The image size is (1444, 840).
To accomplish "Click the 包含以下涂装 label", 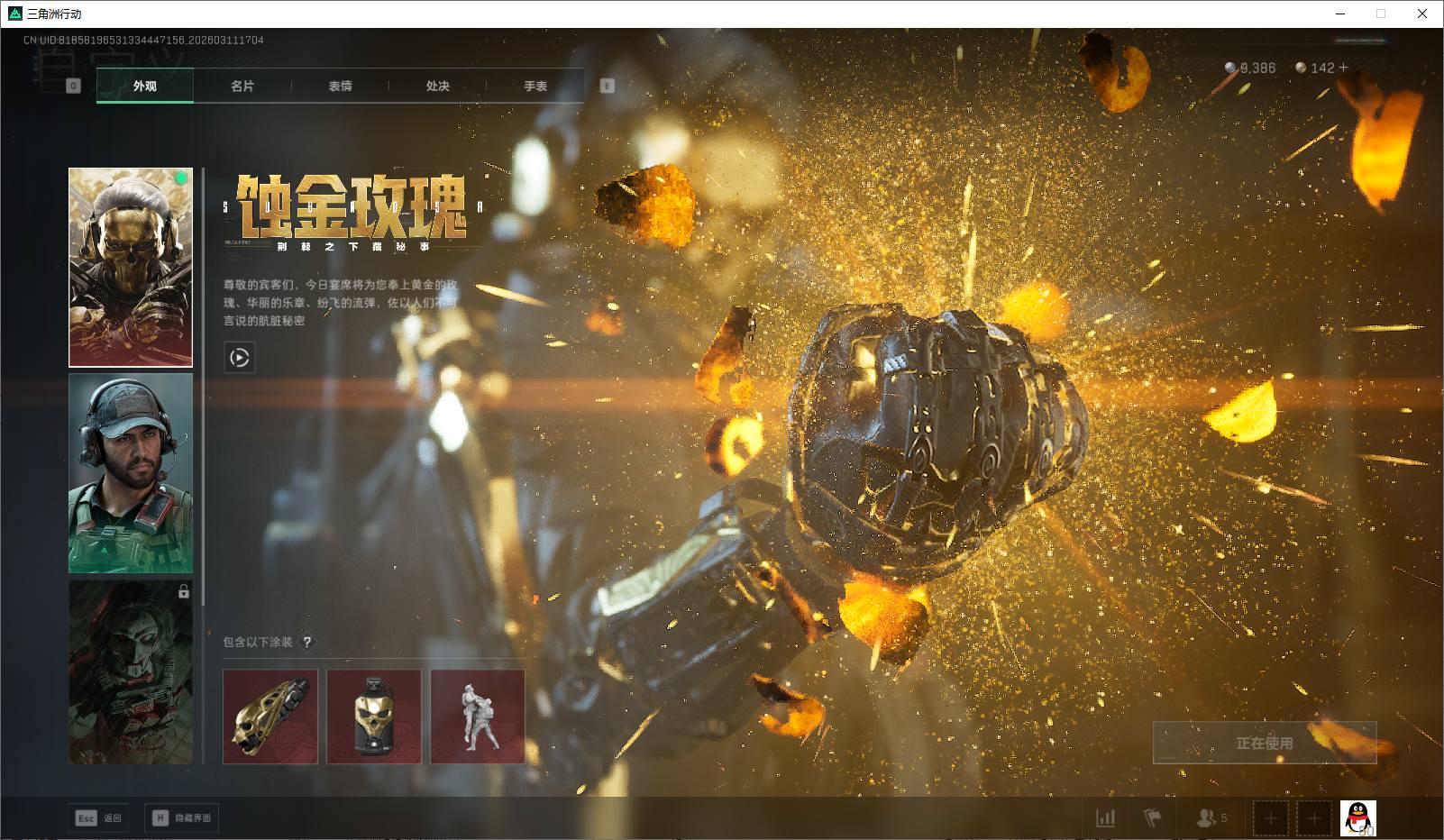I will point(258,642).
